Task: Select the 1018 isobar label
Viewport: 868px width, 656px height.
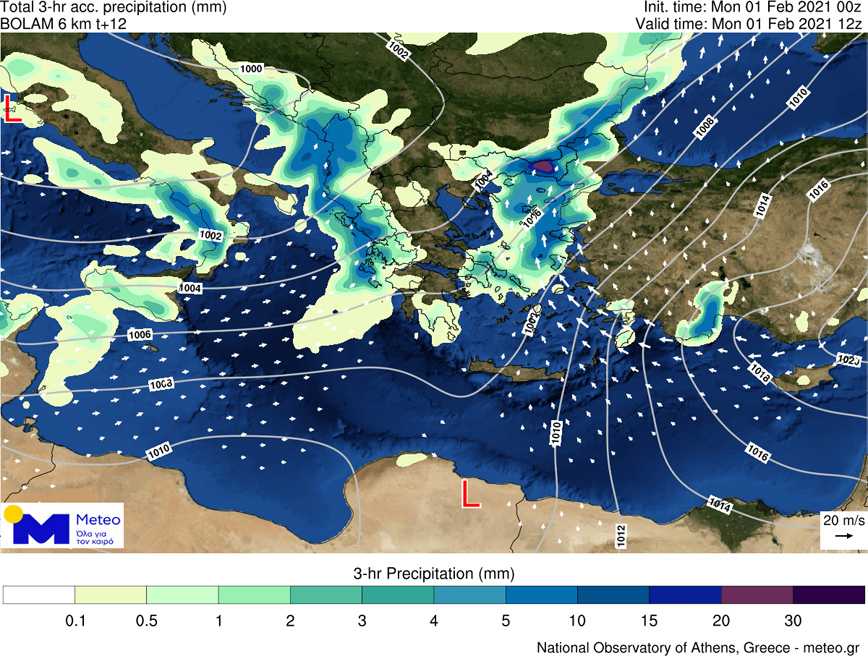Action: point(759,375)
